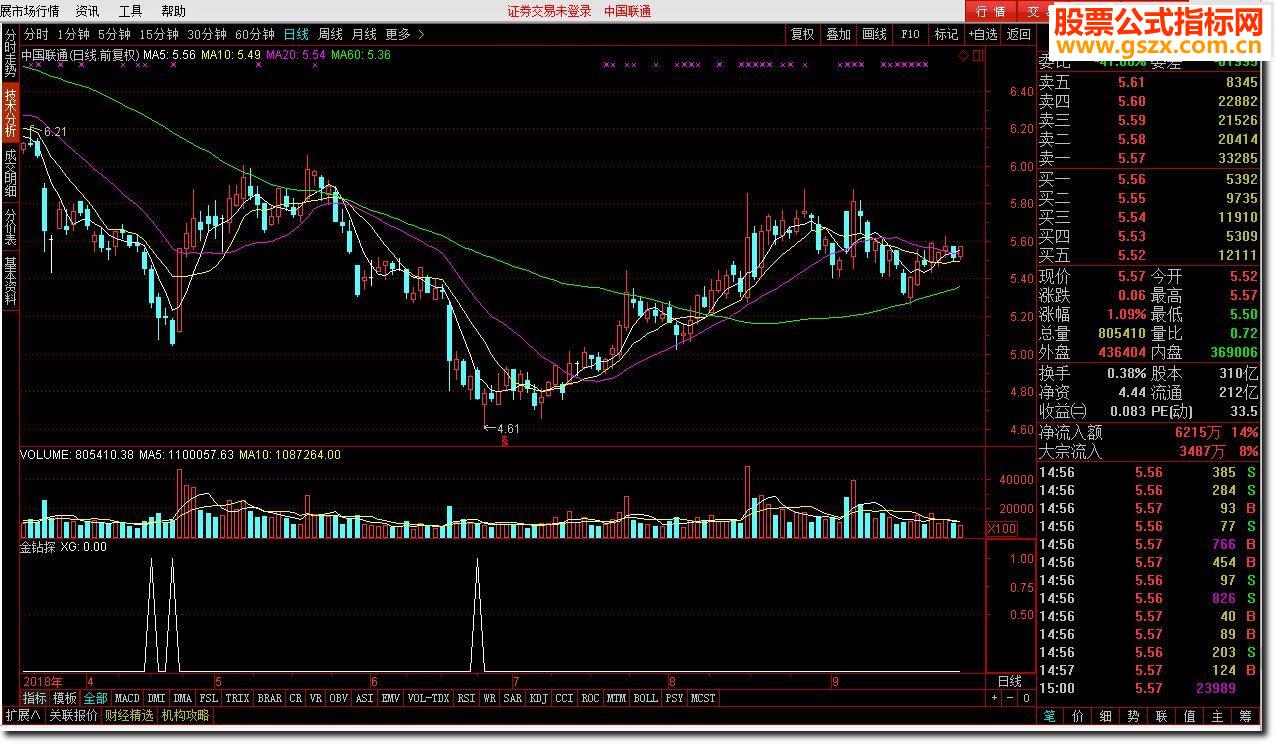The width and height of the screenshot is (1276, 744).
Task: Select the 价 tab in quote panel
Action: pyautogui.click(x=1078, y=716)
